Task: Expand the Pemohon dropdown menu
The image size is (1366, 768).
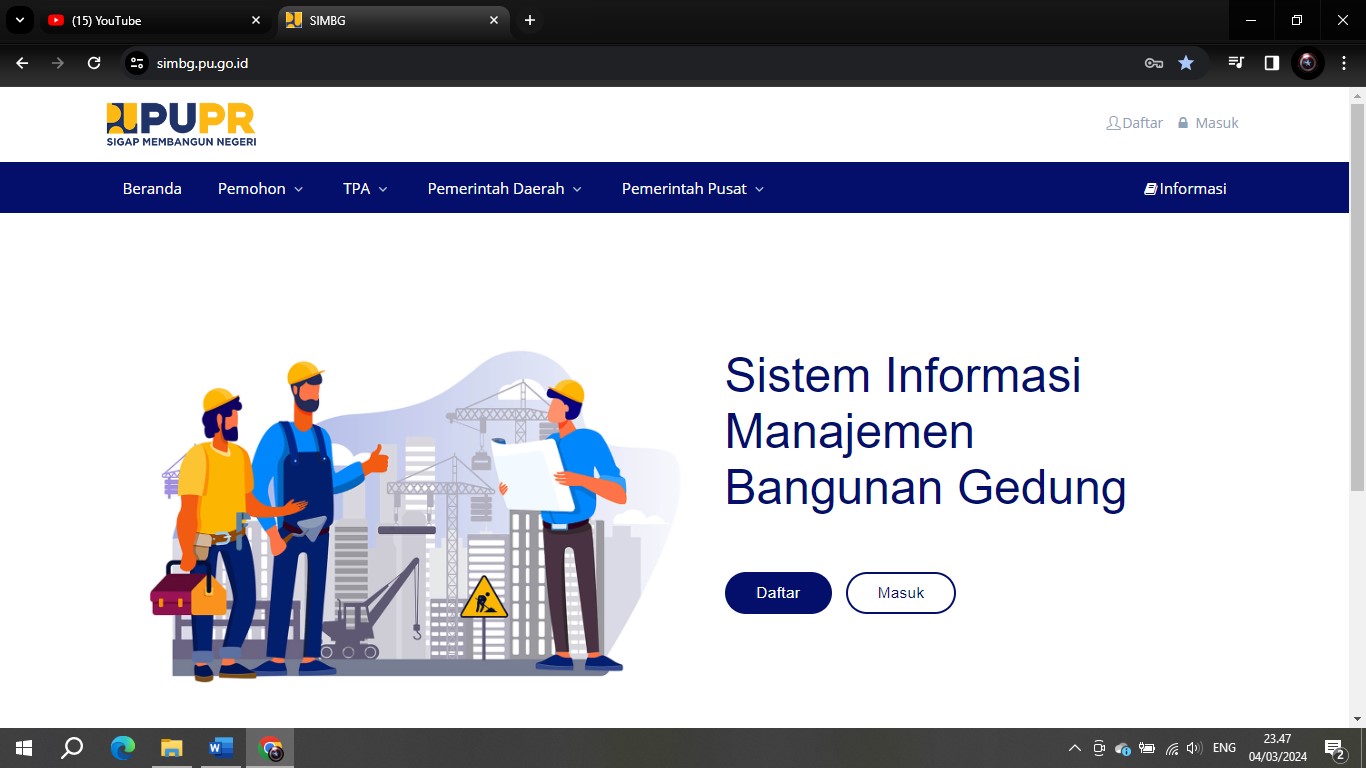Action: click(x=260, y=188)
